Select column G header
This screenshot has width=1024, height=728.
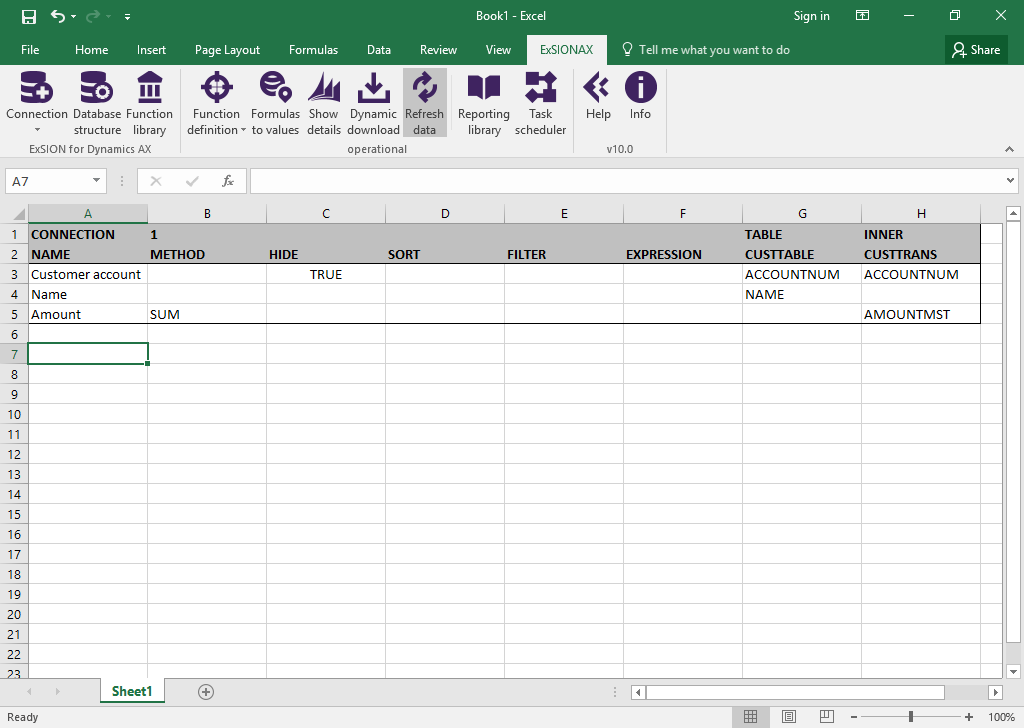(802, 214)
